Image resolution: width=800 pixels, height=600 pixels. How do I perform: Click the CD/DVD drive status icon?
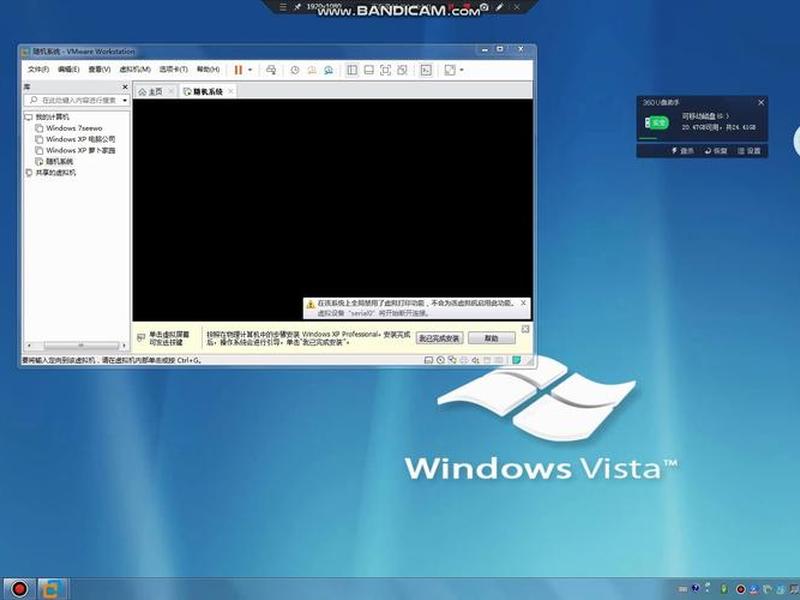click(440, 360)
